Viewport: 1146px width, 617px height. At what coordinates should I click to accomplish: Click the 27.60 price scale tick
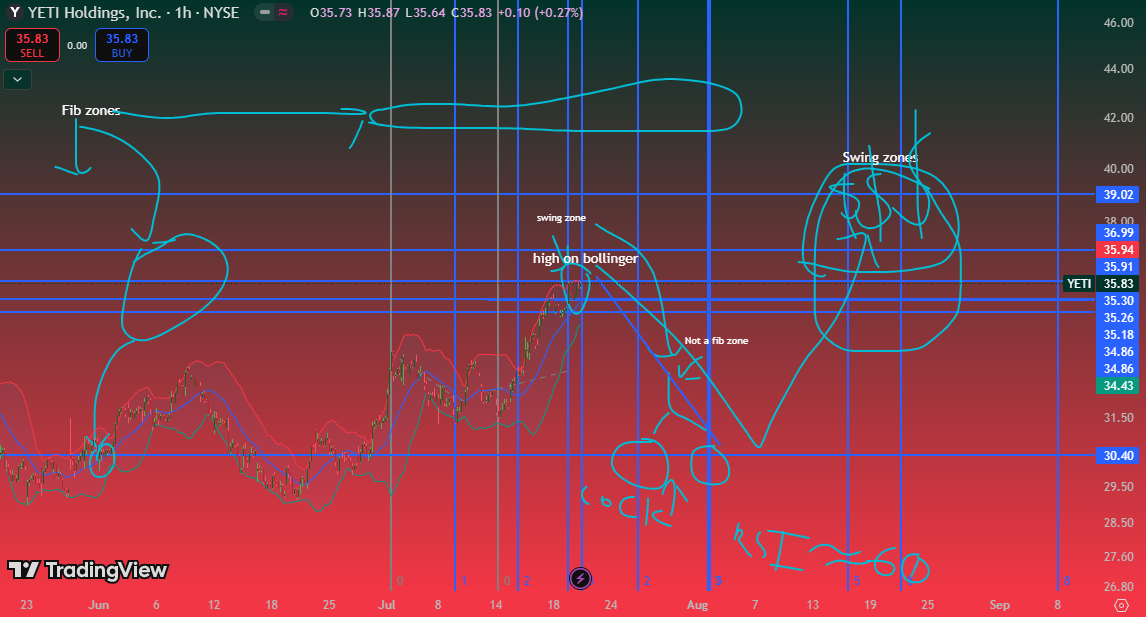[1118, 557]
